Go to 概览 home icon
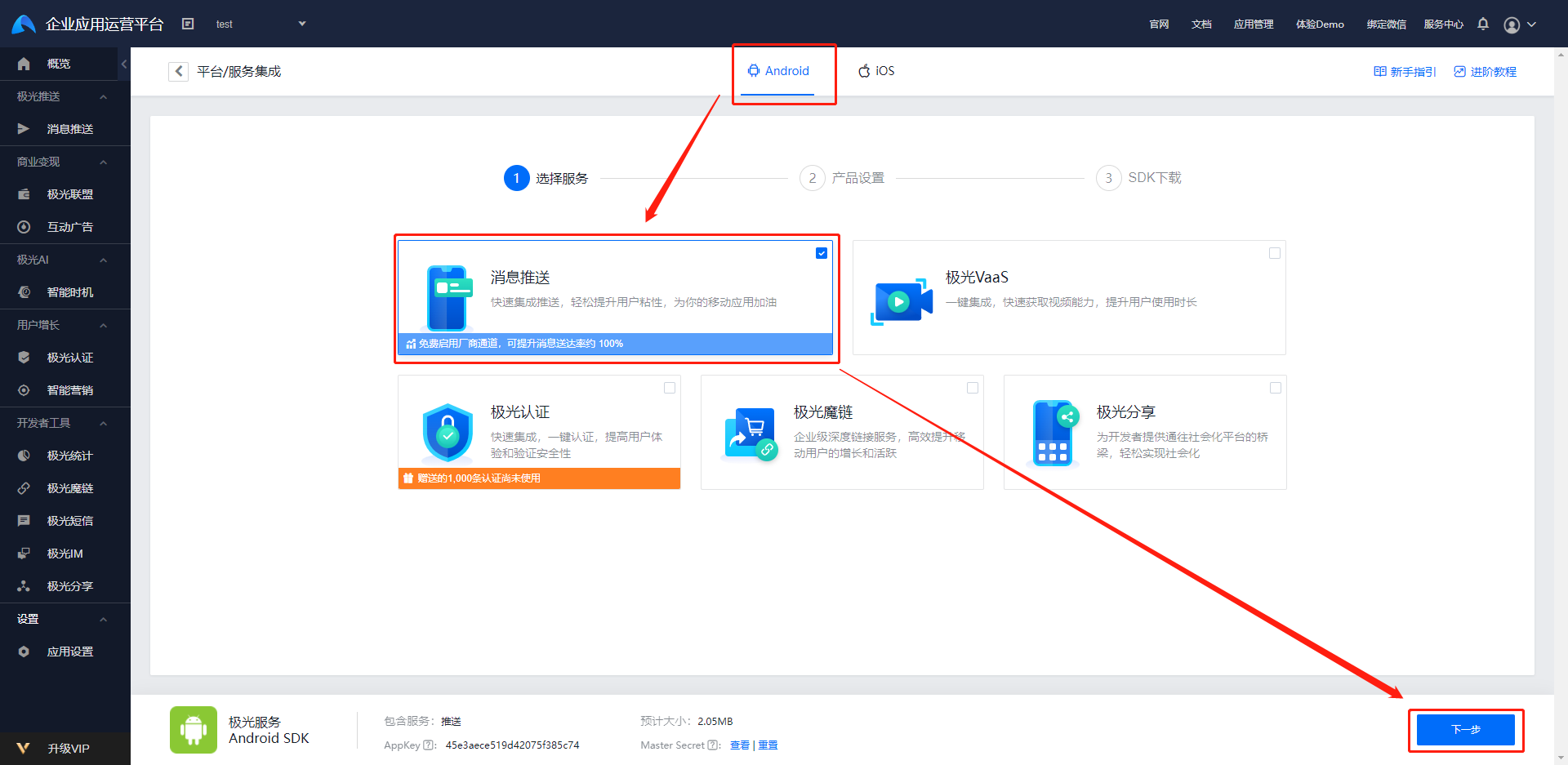 pos(24,64)
